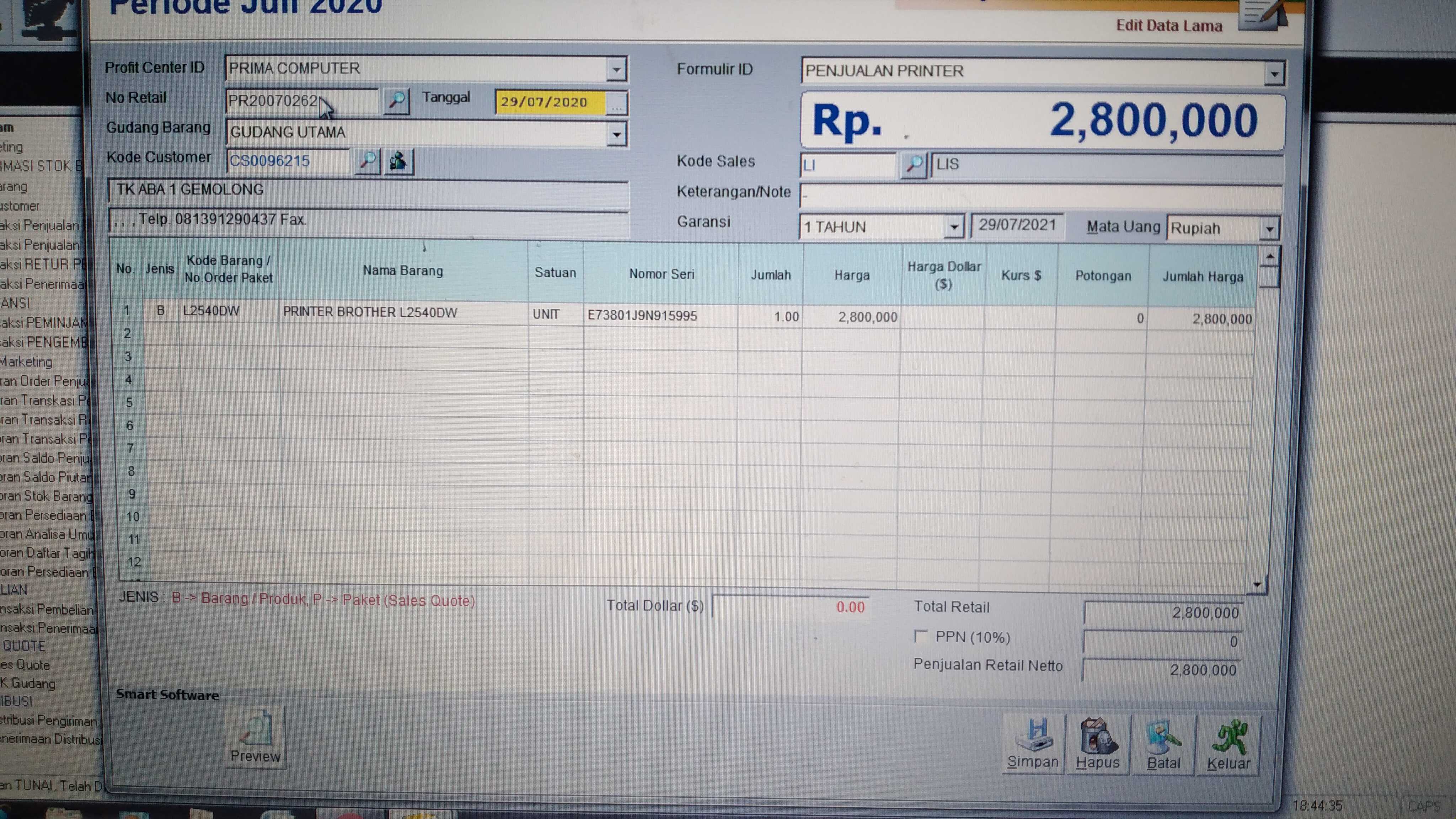Expand the Gudang Barang dropdown
This screenshot has height=819, width=1456.
(617, 134)
